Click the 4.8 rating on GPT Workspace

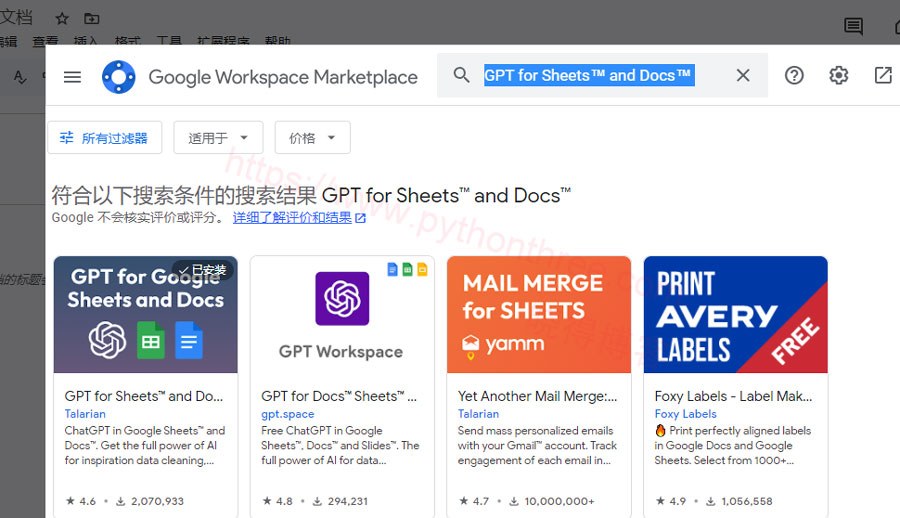click(x=278, y=501)
